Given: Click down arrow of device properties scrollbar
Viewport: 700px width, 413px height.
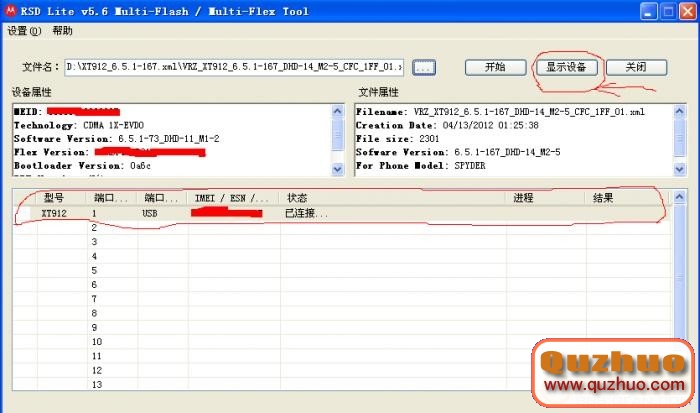Looking at the screenshot, I should tap(338, 170).
